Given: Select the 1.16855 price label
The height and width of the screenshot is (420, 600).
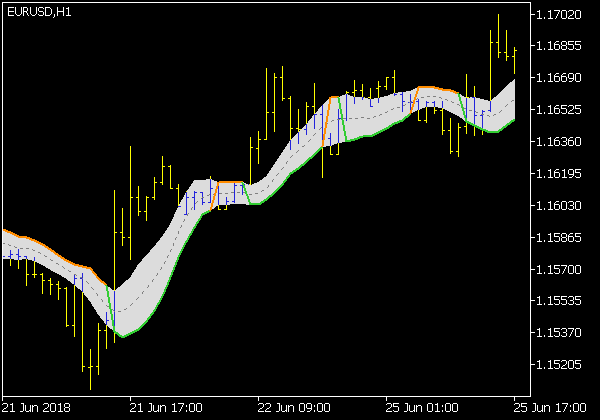Looking at the screenshot, I should click(558, 46).
